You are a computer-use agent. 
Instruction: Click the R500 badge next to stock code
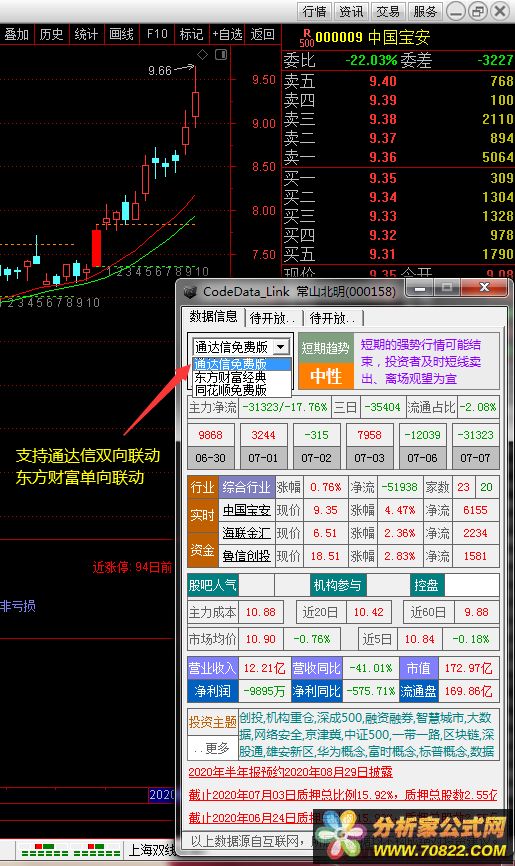[x=306, y=38]
